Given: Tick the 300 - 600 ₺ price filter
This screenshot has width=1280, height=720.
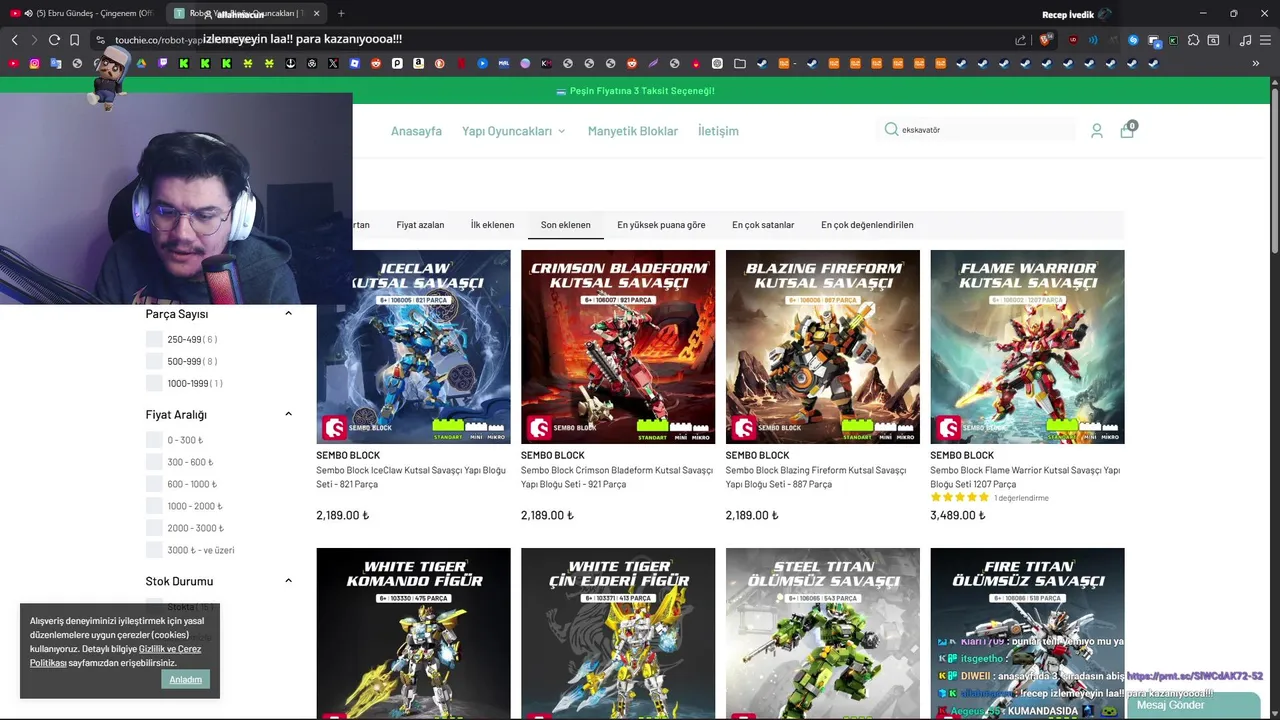Looking at the screenshot, I should [x=154, y=462].
